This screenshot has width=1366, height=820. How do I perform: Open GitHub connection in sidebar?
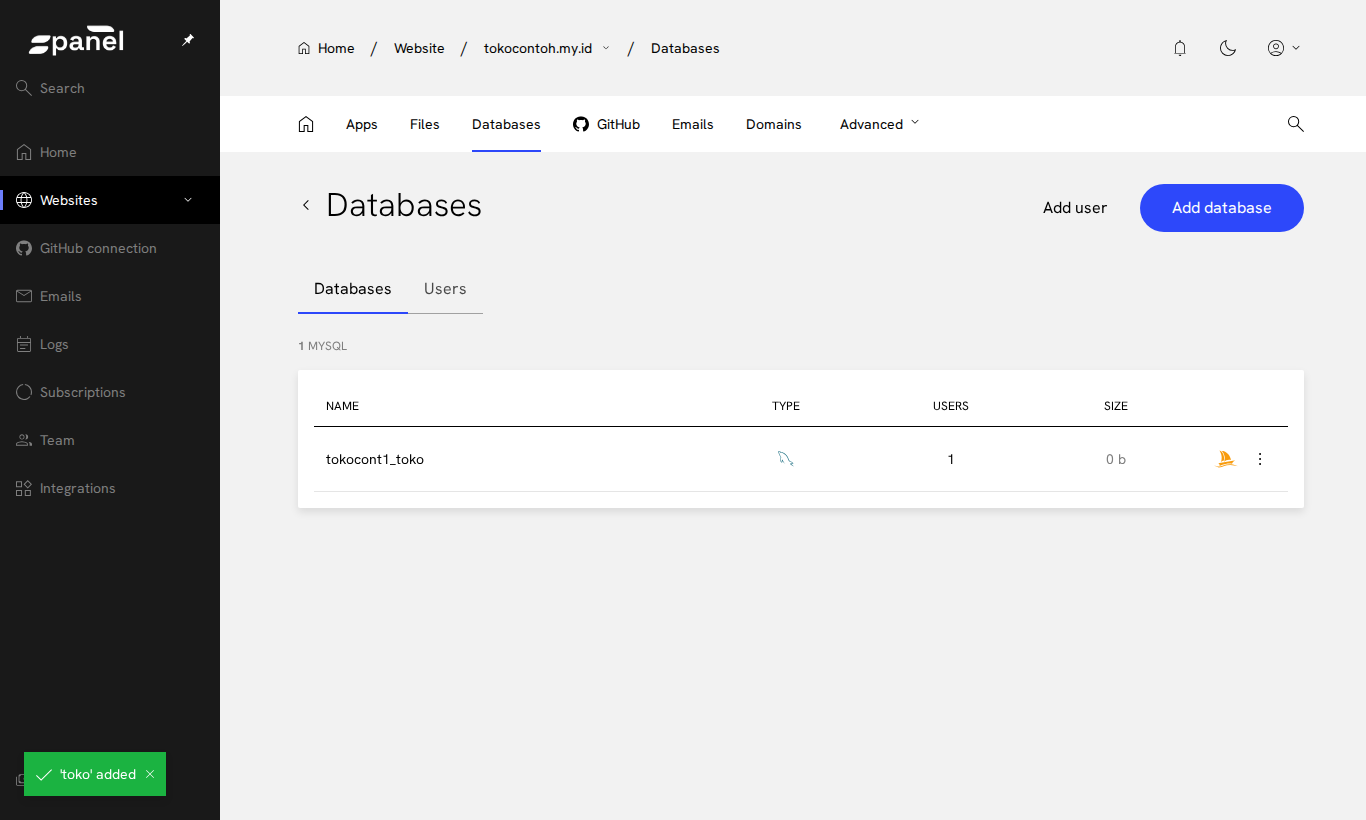tap(110, 248)
